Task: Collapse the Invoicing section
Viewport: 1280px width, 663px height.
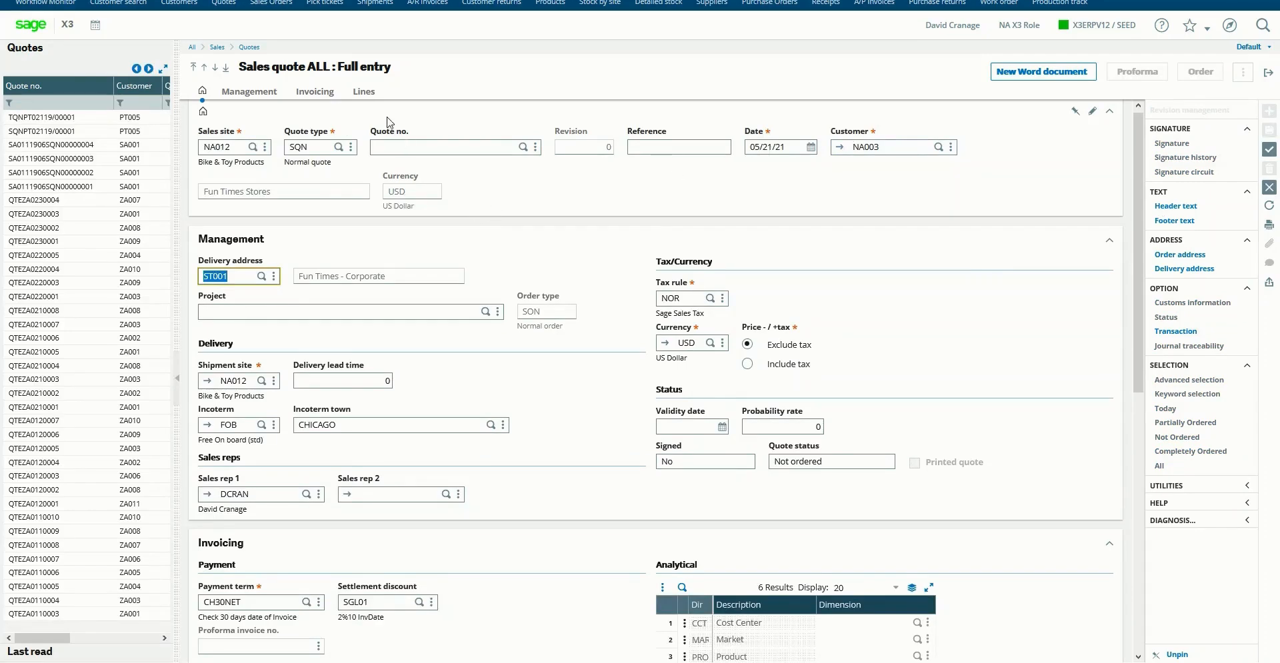Action: pos(1109,543)
